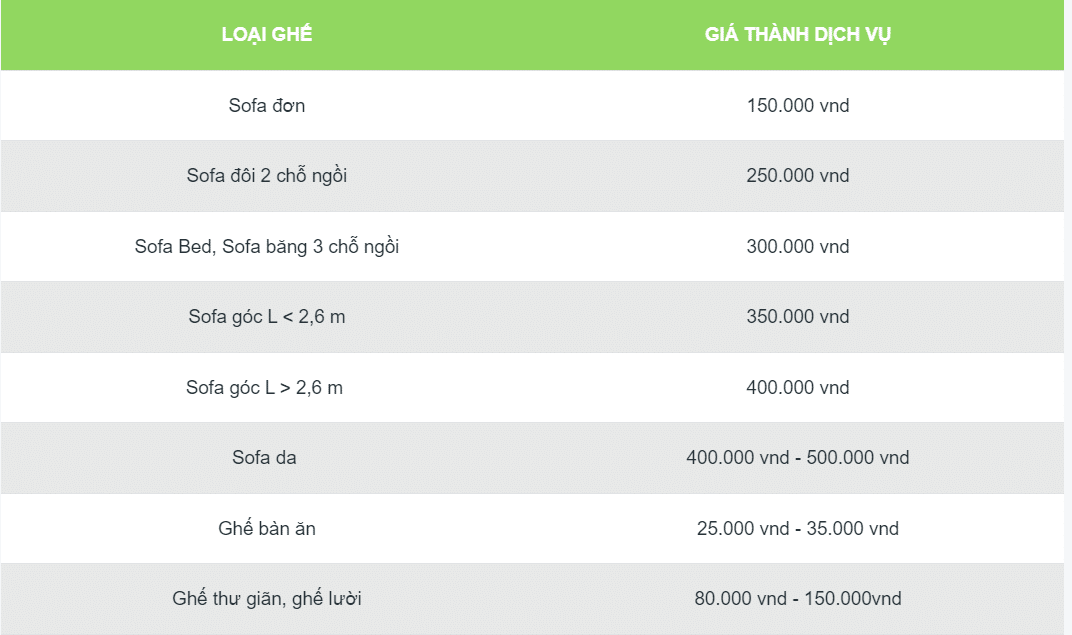Click the LOẠI GHẾ column header
Image resolution: width=1072 pixels, height=635 pixels.
[267, 34]
